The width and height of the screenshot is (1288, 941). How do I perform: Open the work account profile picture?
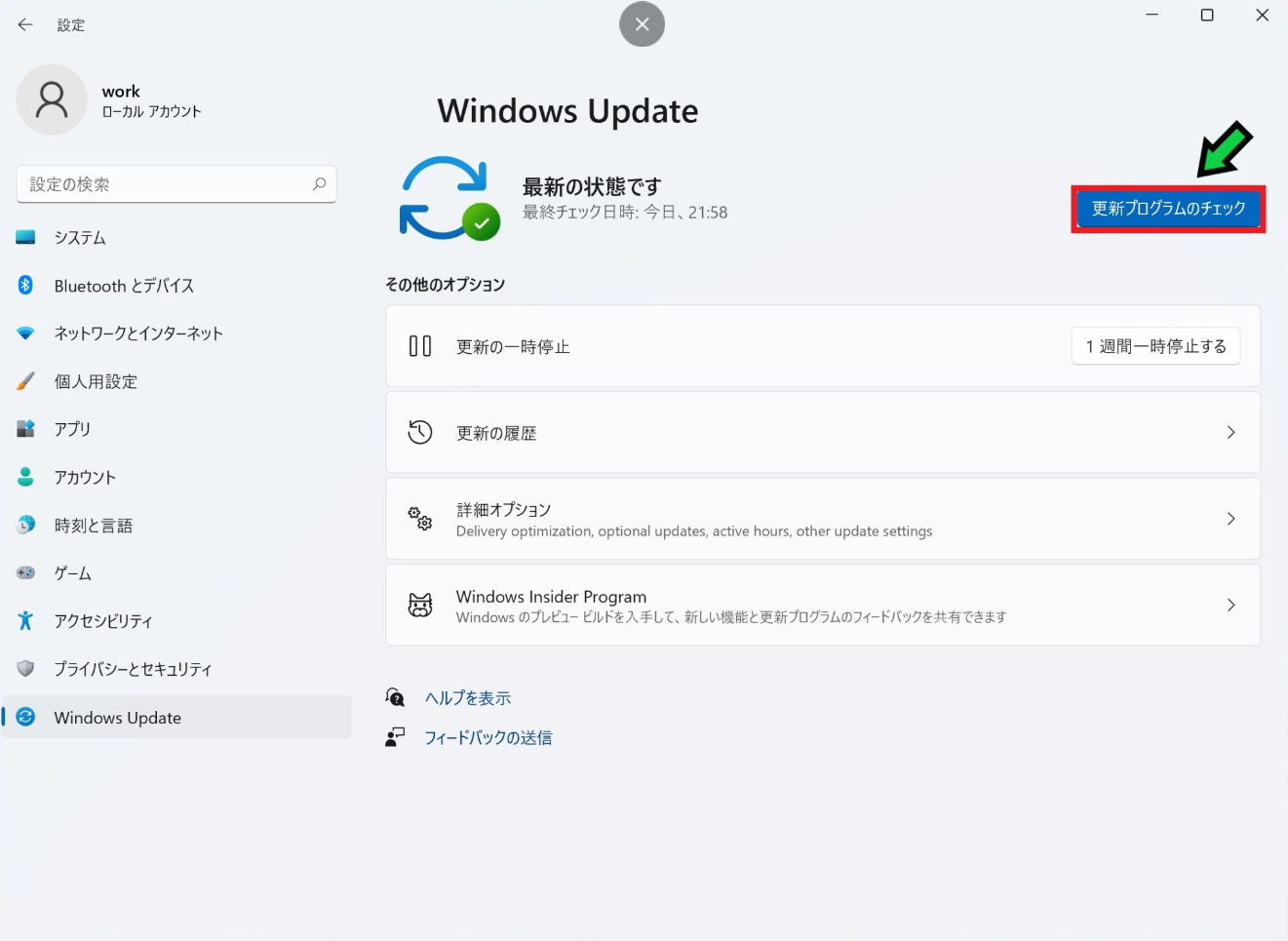point(52,99)
